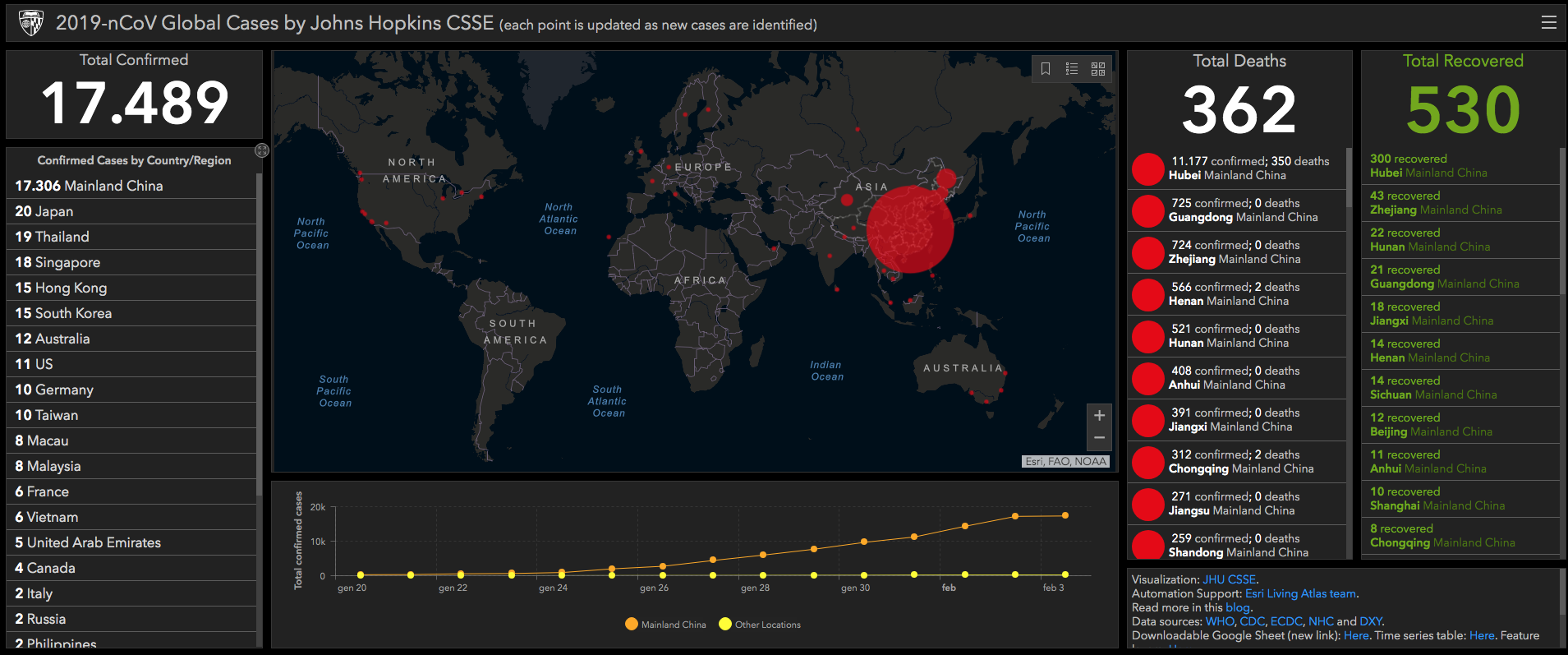Screen dimensions: 1568x655
Task: Select Japan in the country list
Action: pyautogui.click(x=131, y=211)
